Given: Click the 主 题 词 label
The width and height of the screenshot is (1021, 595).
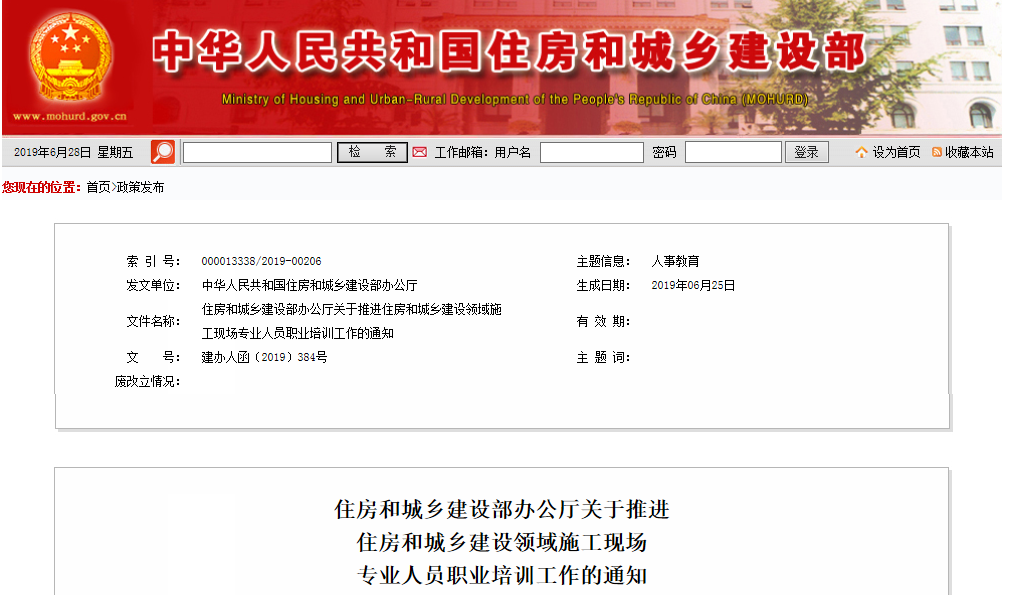Looking at the screenshot, I should tap(603, 357).
